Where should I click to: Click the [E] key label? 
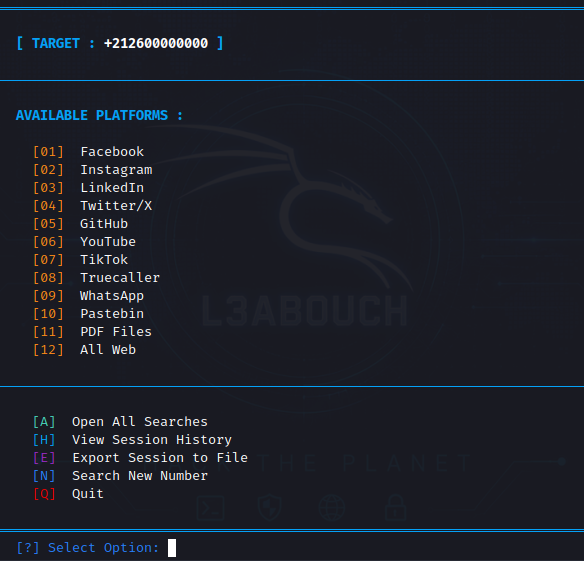pyautogui.click(x=44, y=458)
